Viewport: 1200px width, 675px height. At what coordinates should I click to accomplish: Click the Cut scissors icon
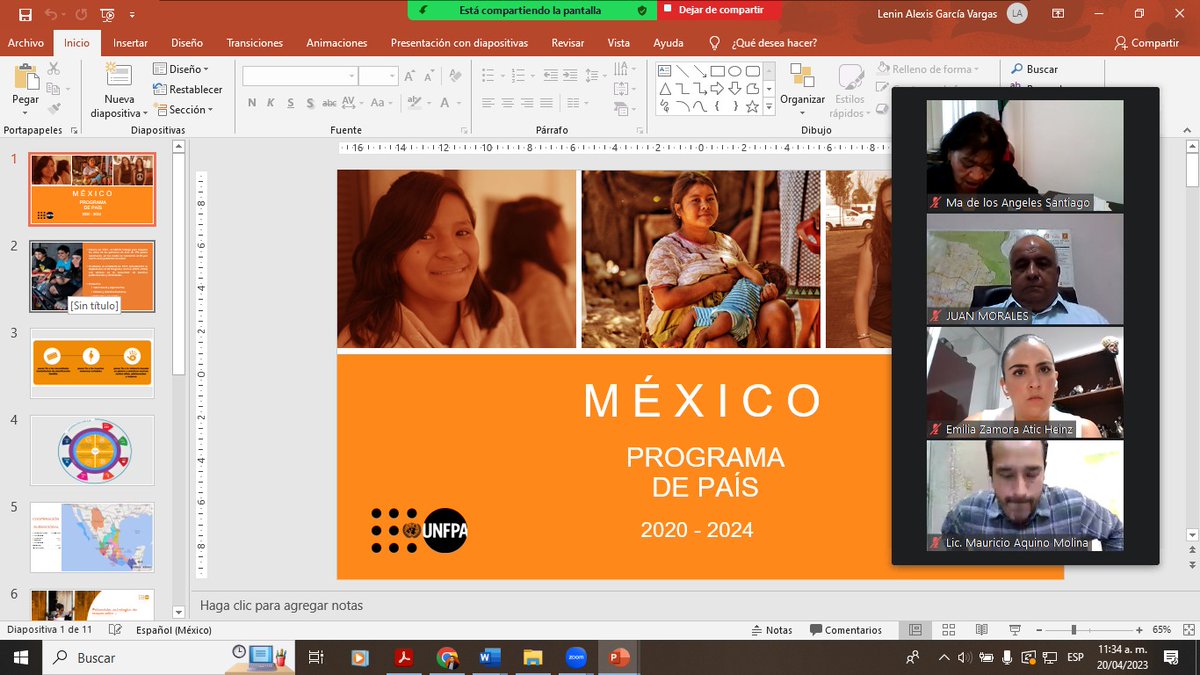coord(53,69)
